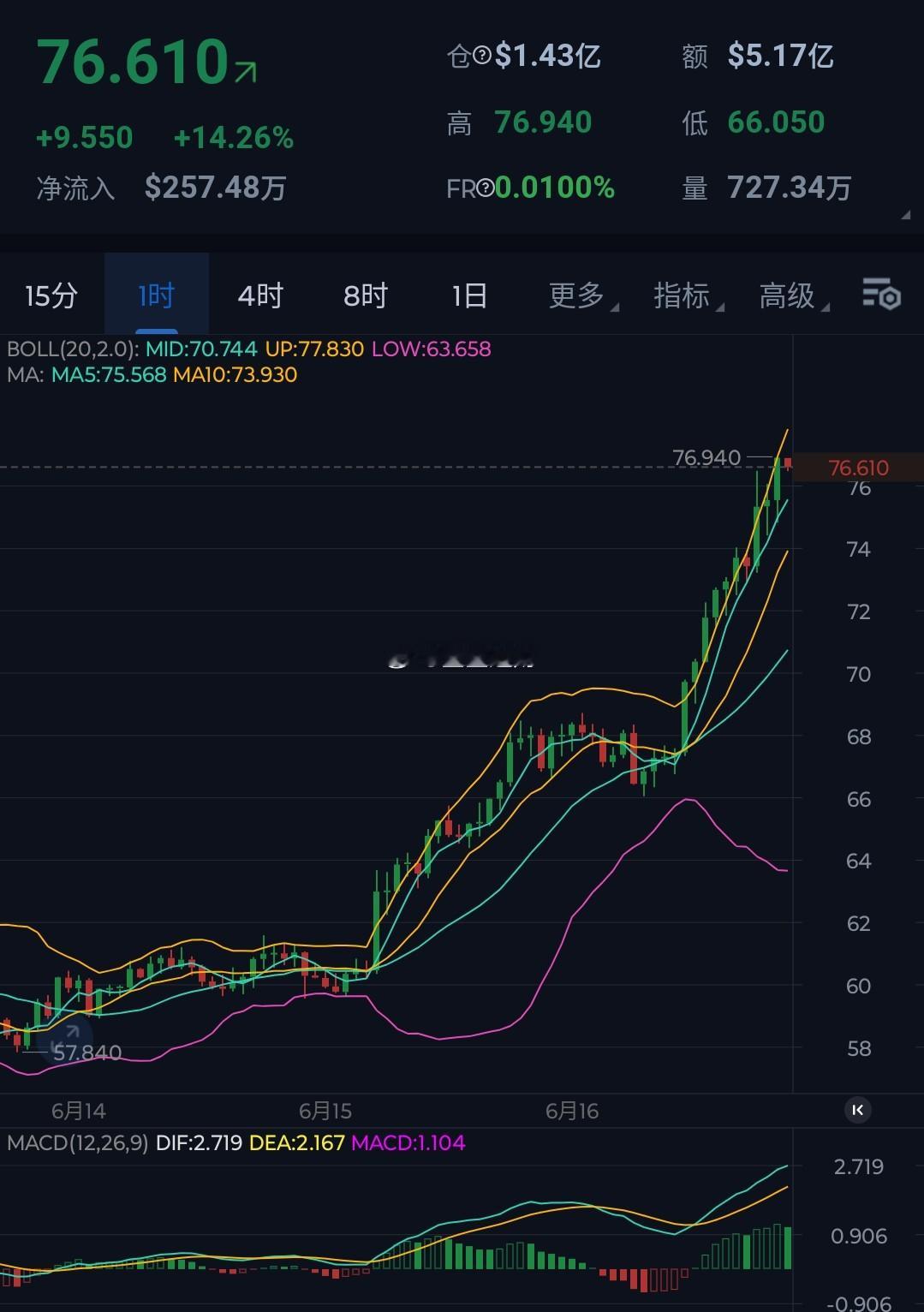This screenshot has width=924, height=1312.
Task: Tap the MA10:73.930 value
Action: 235,374
